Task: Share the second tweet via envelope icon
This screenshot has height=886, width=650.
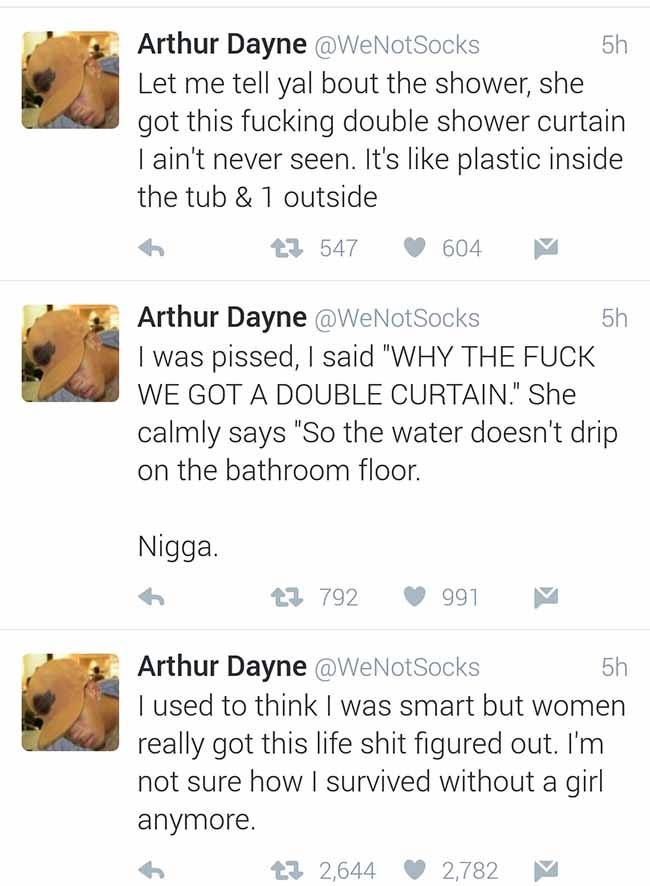Action: 546,597
